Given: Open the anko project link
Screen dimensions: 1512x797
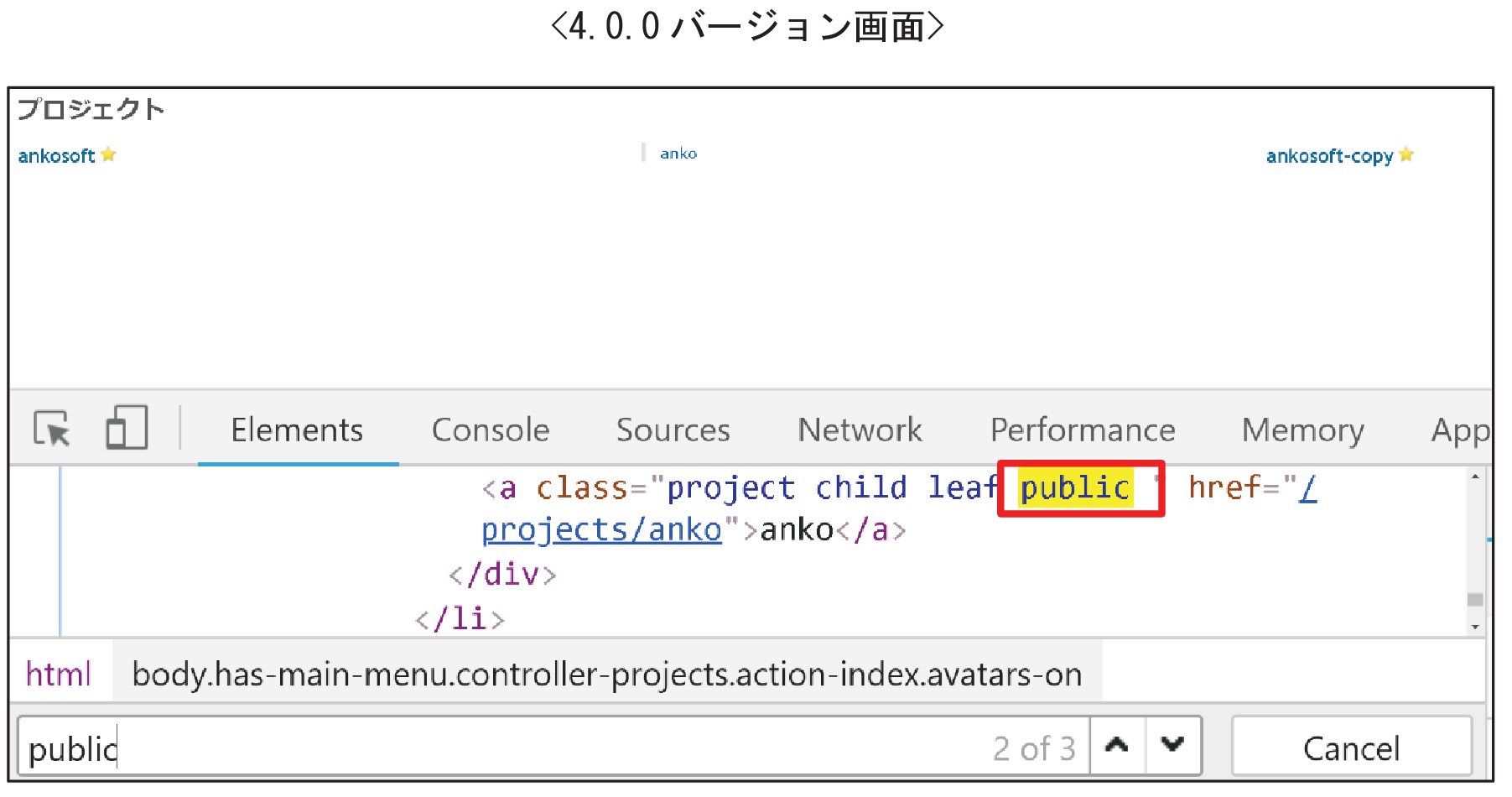Looking at the screenshot, I should pyautogui.click(x=678, y=153).
